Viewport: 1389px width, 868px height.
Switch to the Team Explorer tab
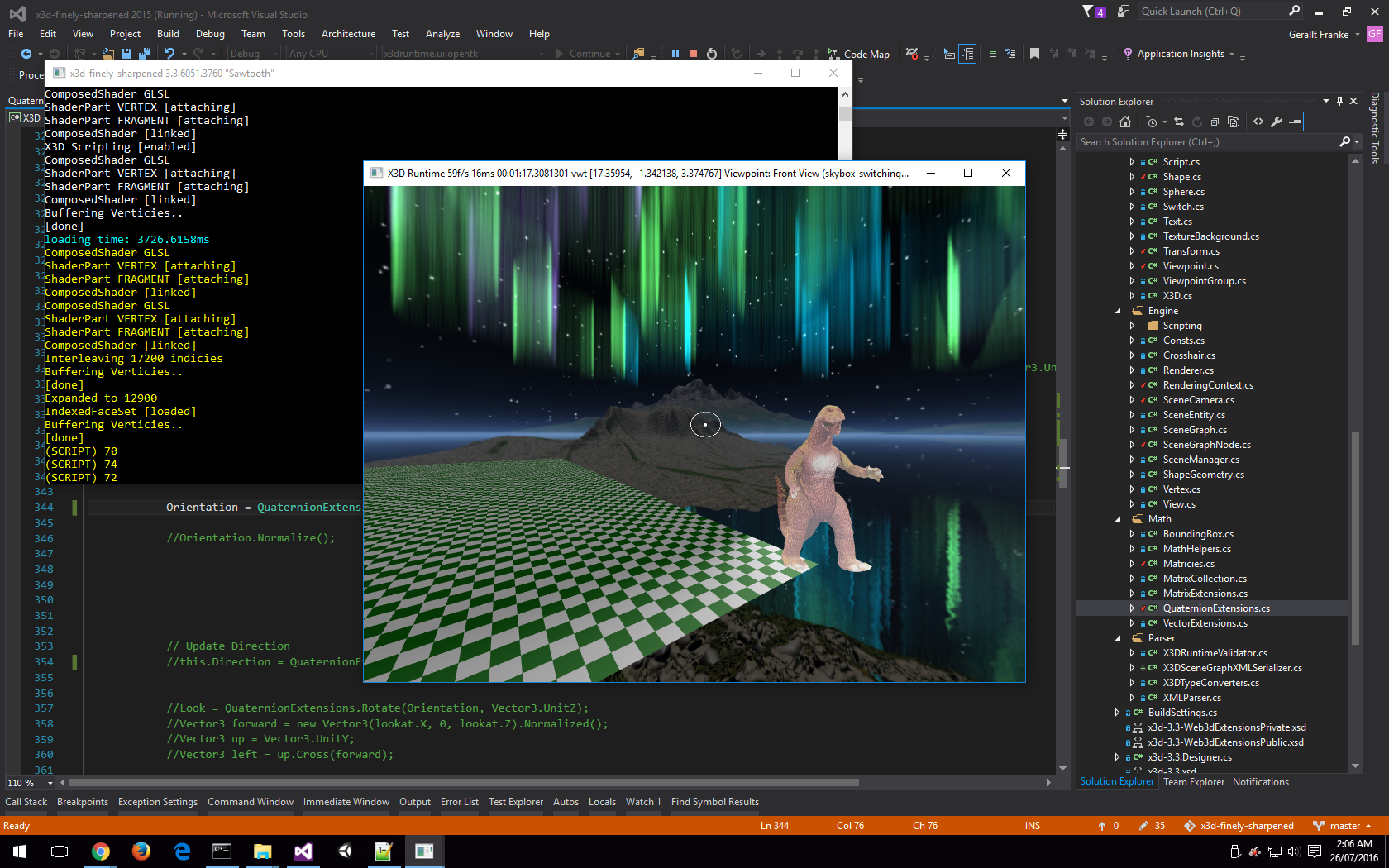click(x=1193, y=782)
